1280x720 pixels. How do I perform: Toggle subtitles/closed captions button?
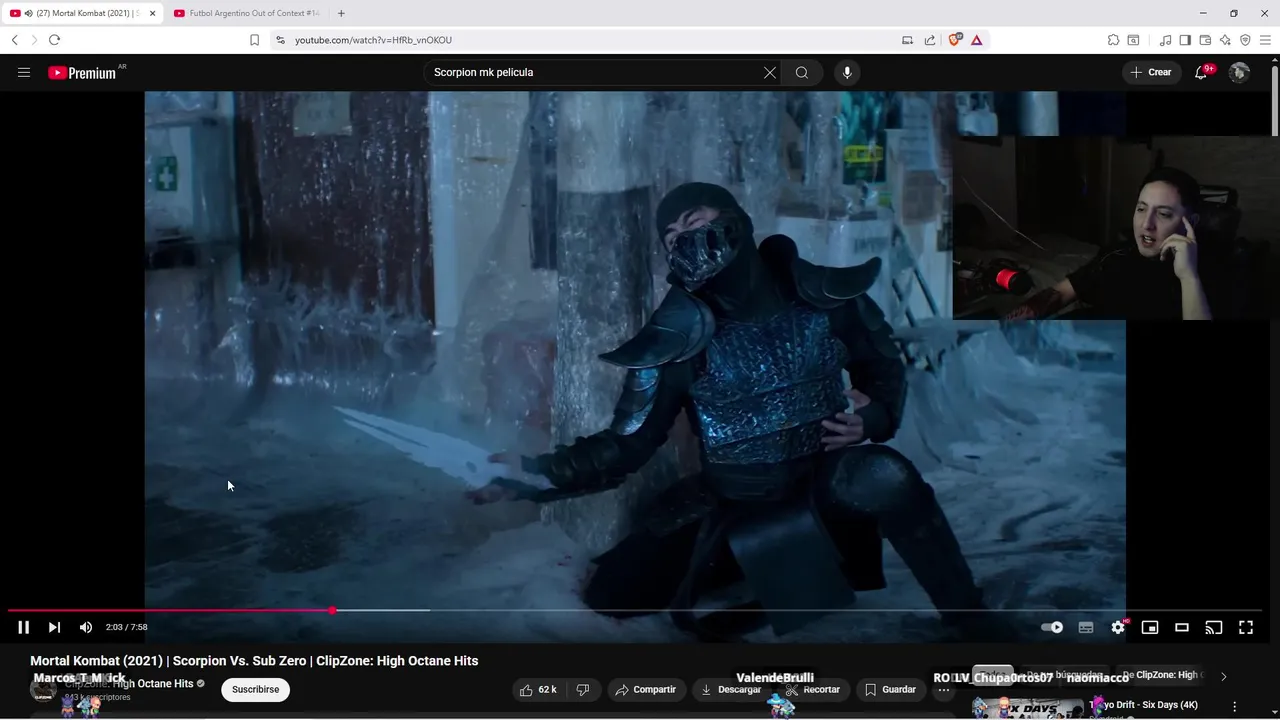click(1086, 627)
